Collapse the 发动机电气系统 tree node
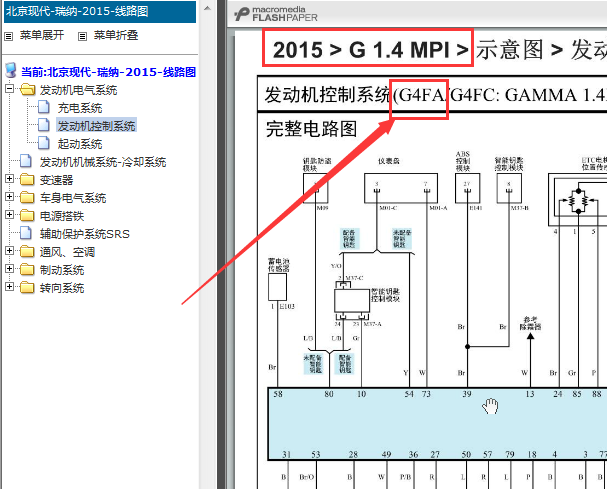The image size is (607, 489). 10,89
